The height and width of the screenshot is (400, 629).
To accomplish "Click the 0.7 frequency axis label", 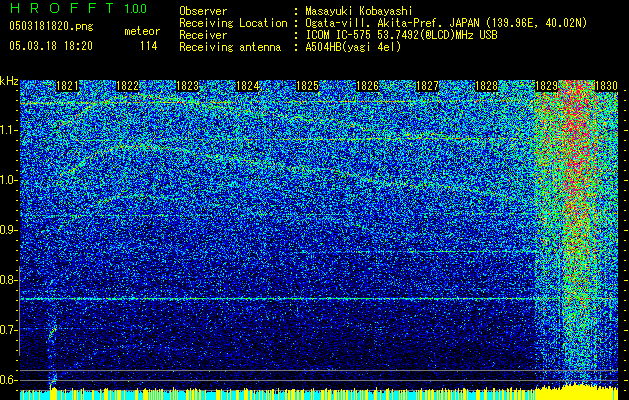I will pos(9,330).
